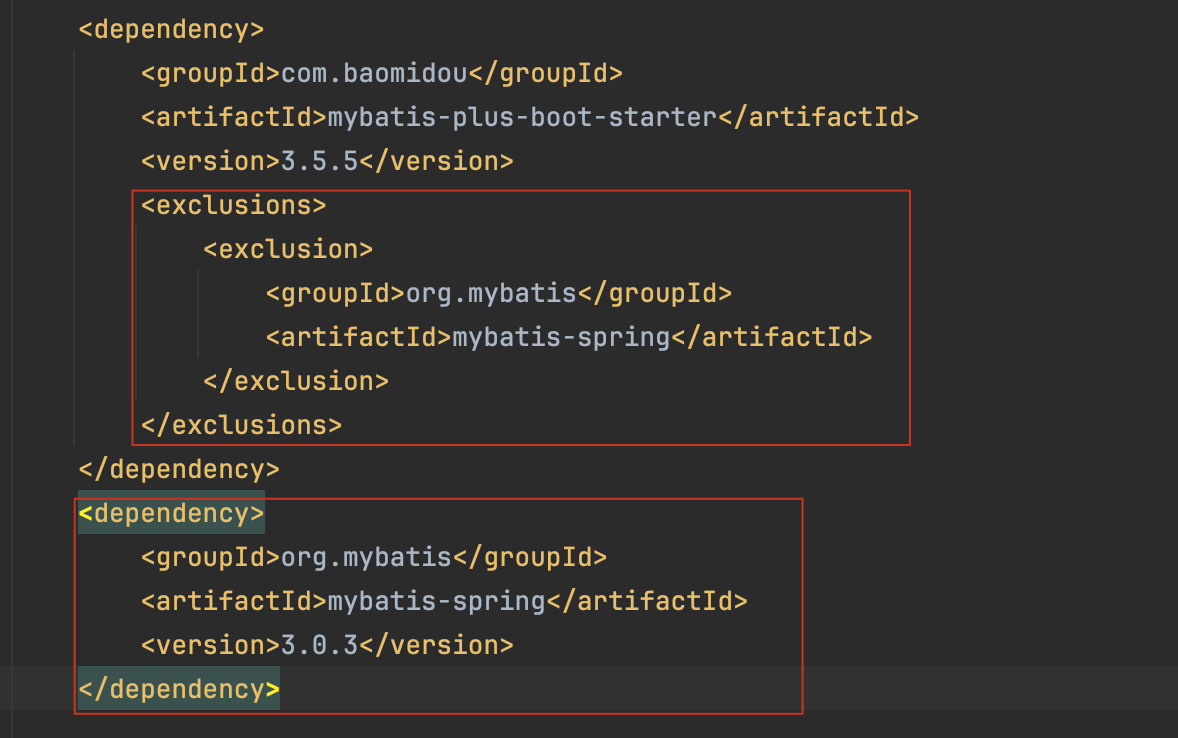The image size is (1178, 738).
Task: Select the org.mybatis text inside the exclusion
Action: click(x=490, y=292)
